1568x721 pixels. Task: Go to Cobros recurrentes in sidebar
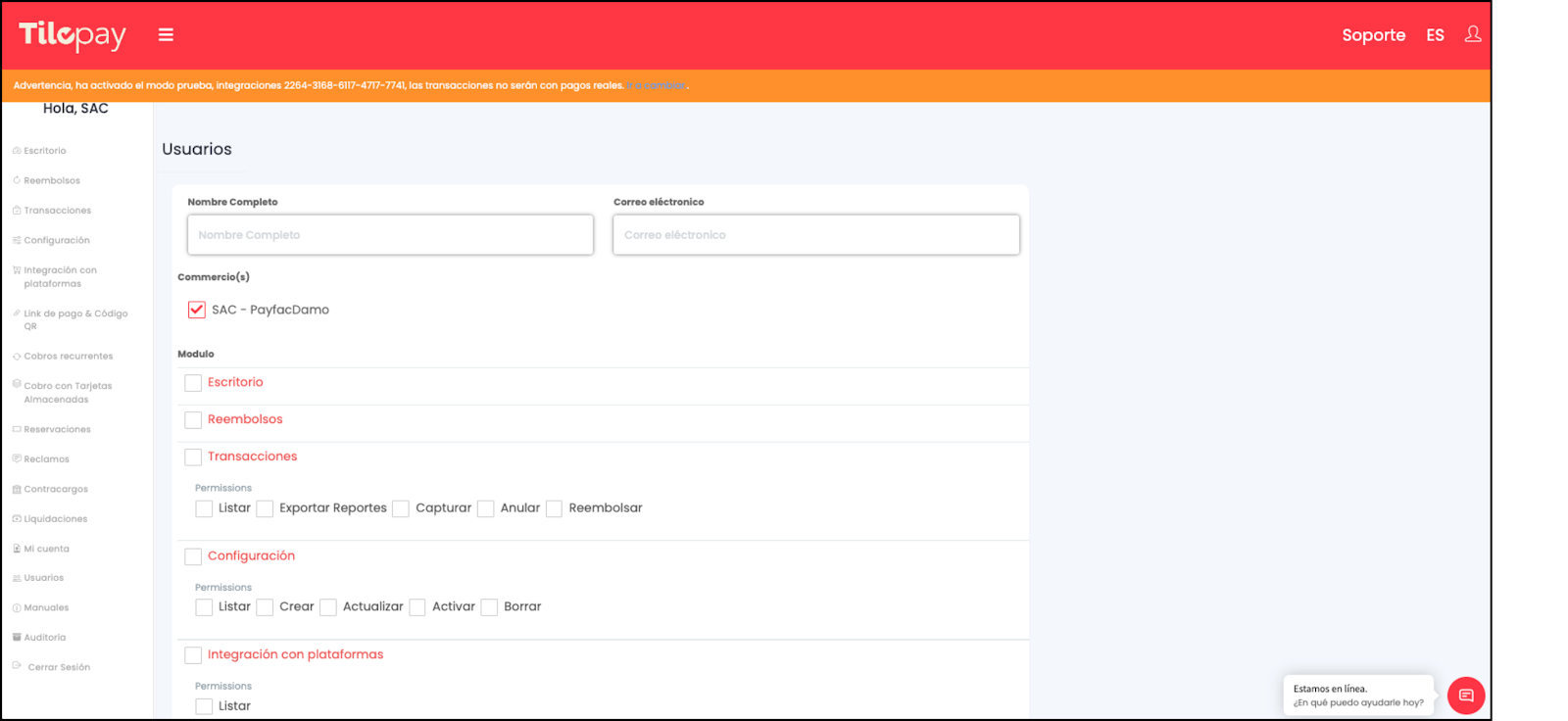[x=68, y=357]
